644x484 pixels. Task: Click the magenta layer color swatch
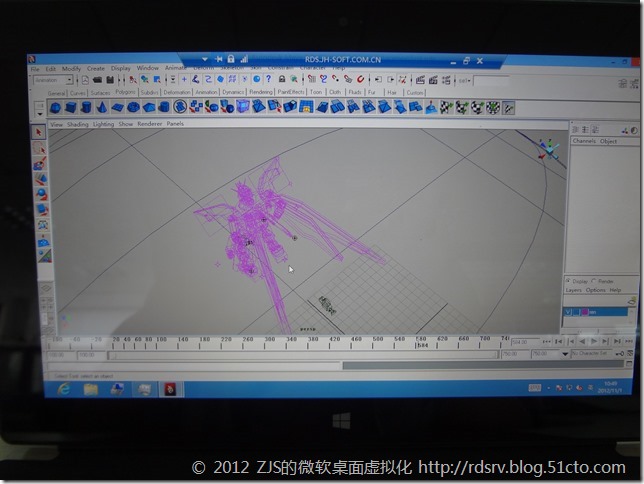point(584,312)
